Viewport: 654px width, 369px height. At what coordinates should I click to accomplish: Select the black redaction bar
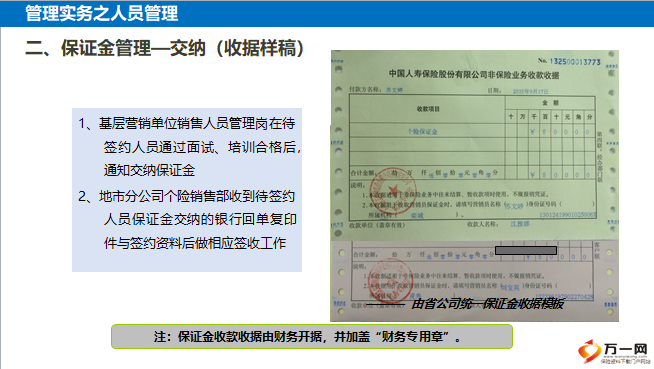tap(526, 250)
